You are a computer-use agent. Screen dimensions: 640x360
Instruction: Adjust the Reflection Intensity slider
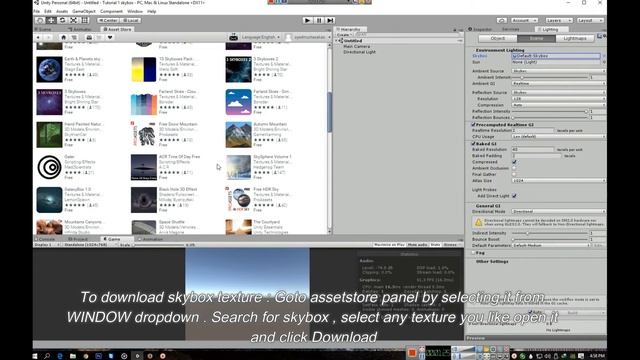549,111
